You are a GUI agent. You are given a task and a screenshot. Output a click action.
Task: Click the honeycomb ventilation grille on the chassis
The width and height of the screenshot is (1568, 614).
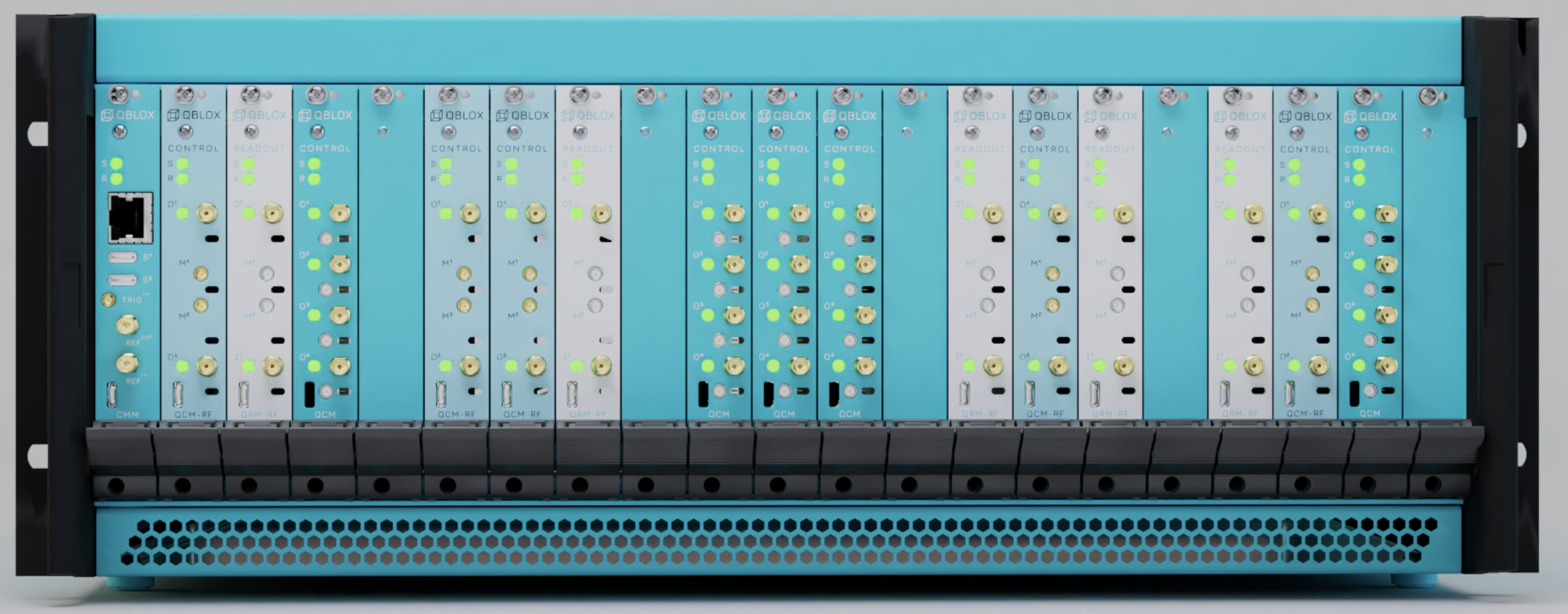point(779,540)
